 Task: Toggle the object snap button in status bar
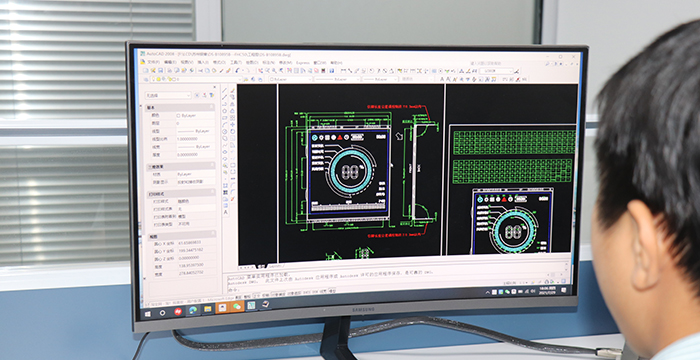tap(278, 294)
